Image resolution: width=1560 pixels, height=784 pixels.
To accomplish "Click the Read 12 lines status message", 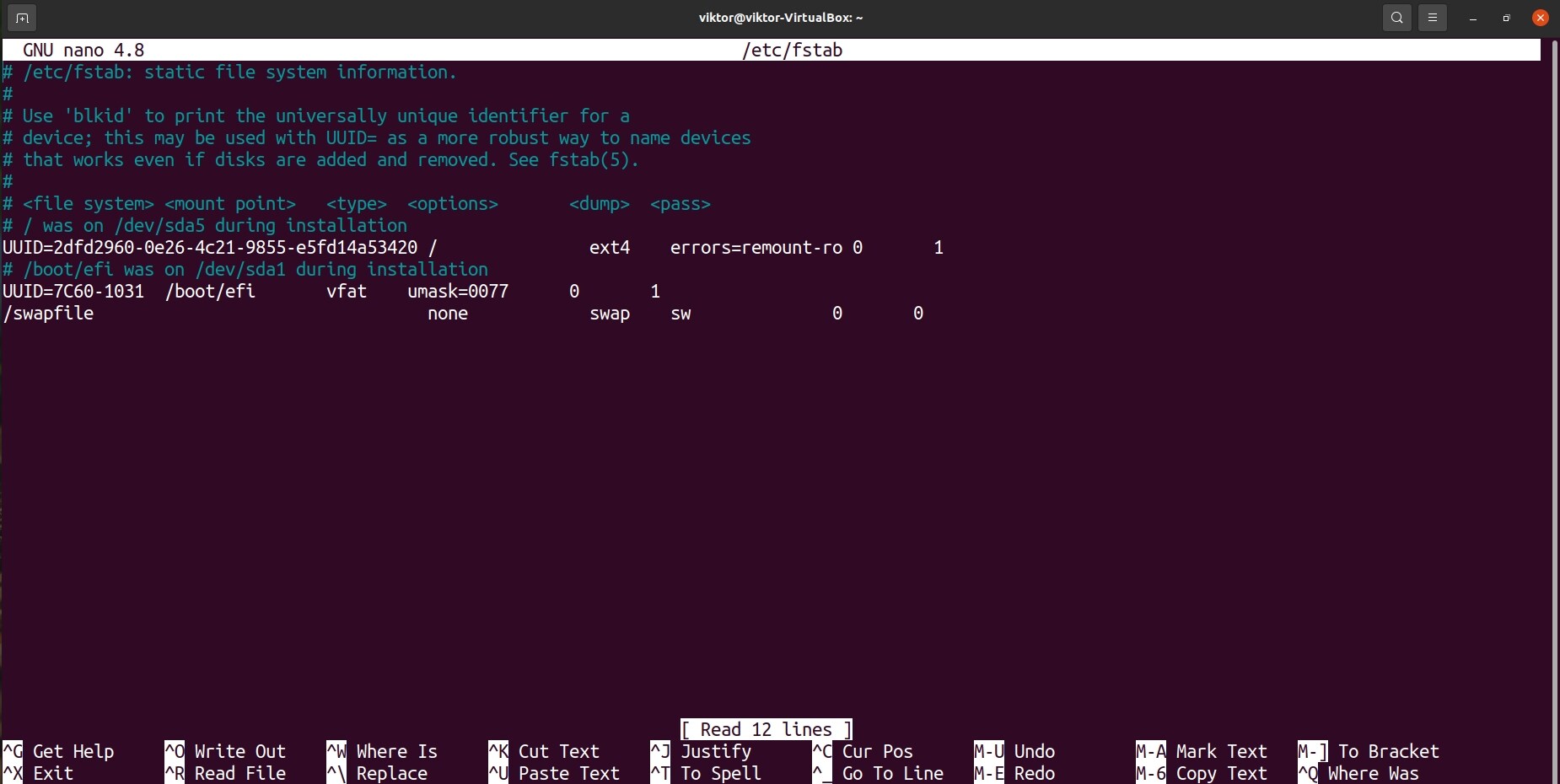I will coord(766,729).
